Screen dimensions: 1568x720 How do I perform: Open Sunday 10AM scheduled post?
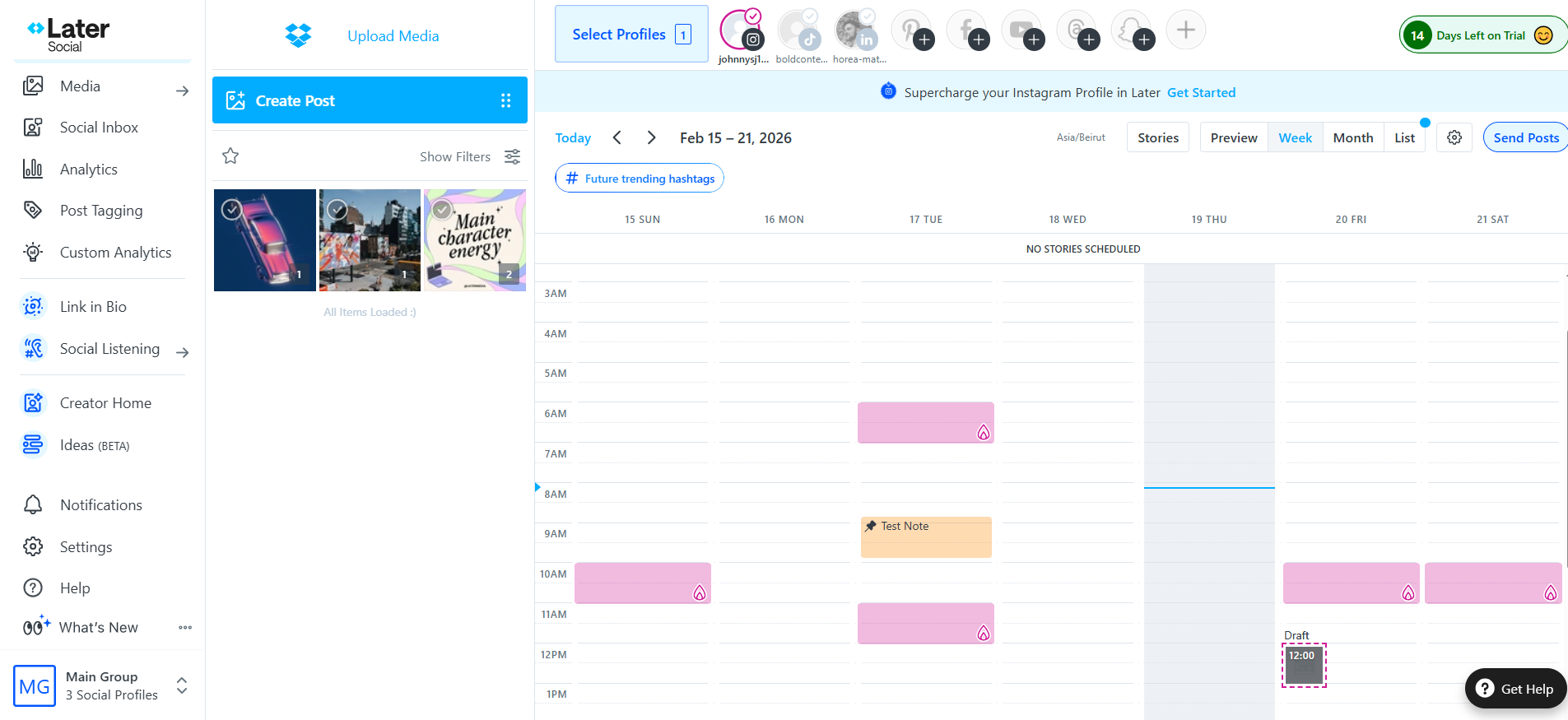pyautogui.click(x=643, y=583)
